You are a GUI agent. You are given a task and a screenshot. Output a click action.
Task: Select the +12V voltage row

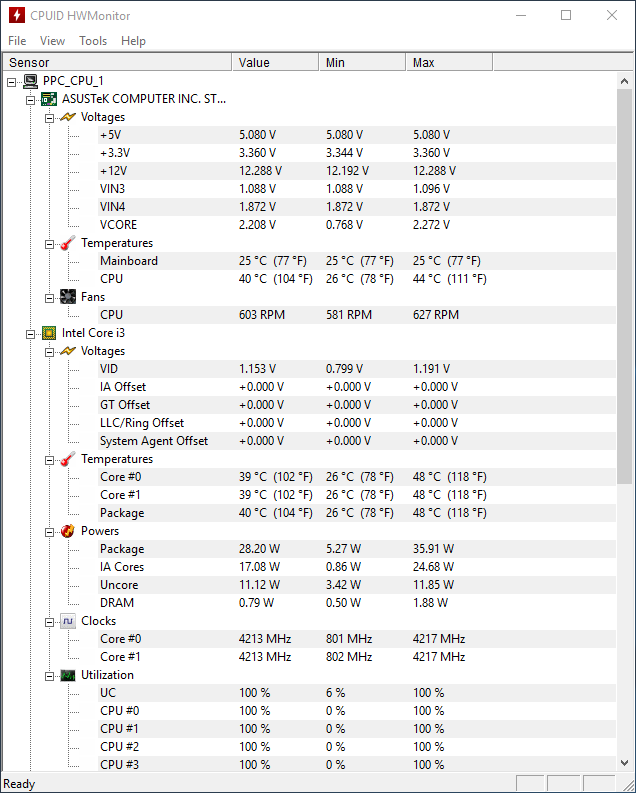[x=357, y=171]
